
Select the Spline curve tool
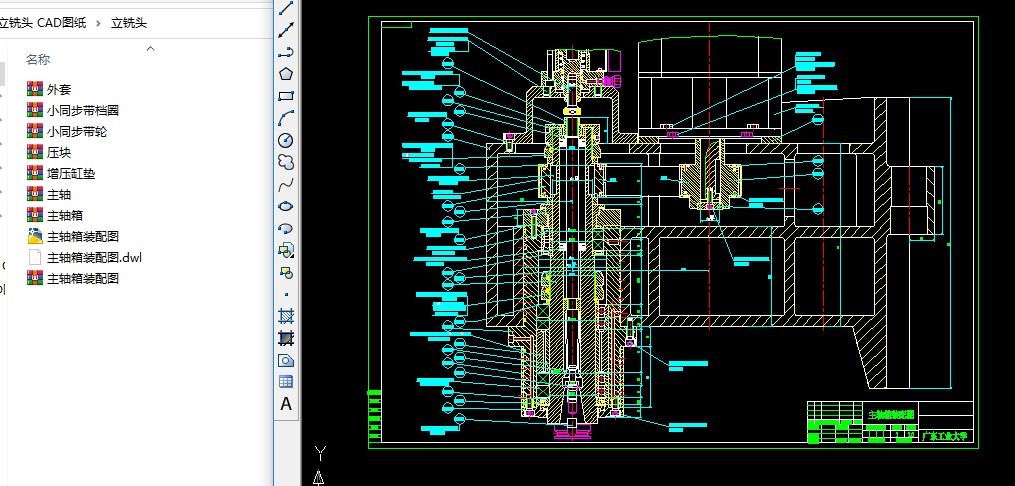pos(286,184)
